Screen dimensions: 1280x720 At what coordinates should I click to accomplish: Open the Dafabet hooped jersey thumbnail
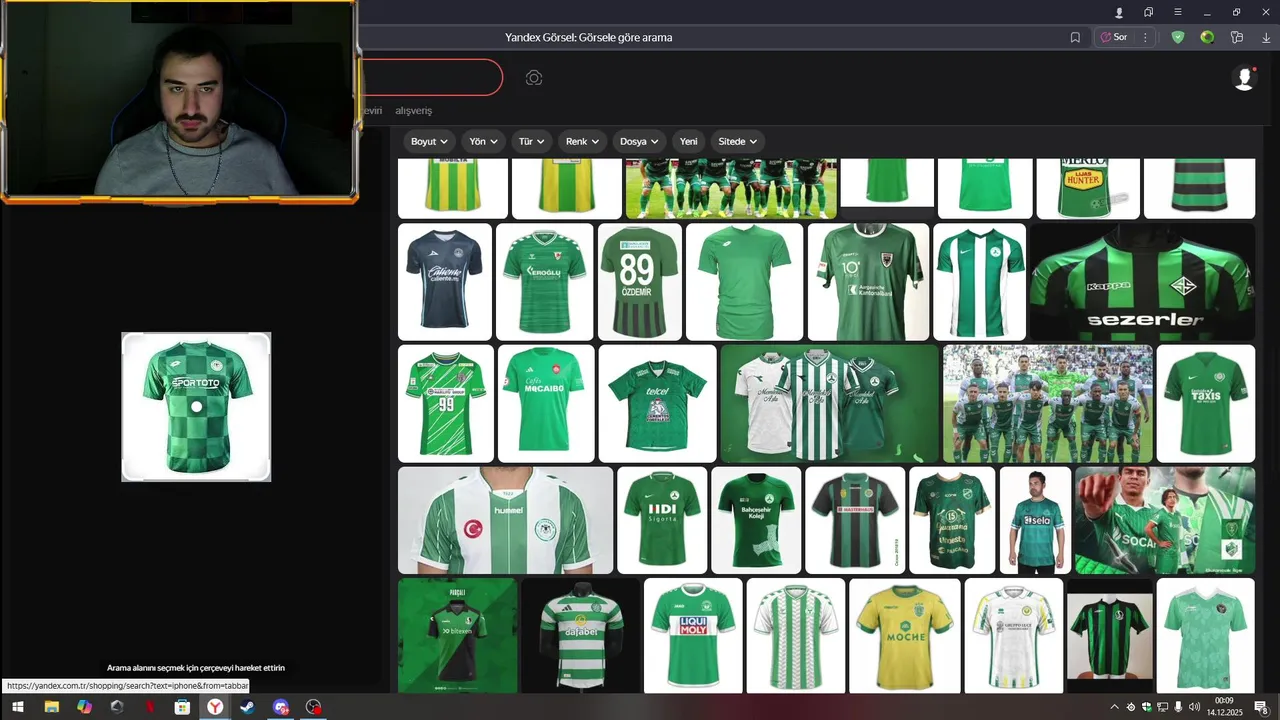coord(581,636)
